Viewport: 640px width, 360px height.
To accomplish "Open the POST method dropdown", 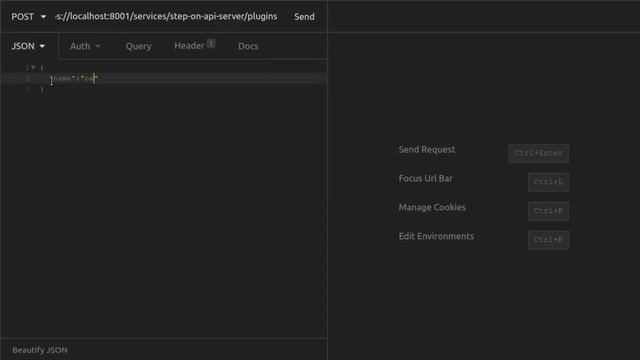I will (28, 17).
